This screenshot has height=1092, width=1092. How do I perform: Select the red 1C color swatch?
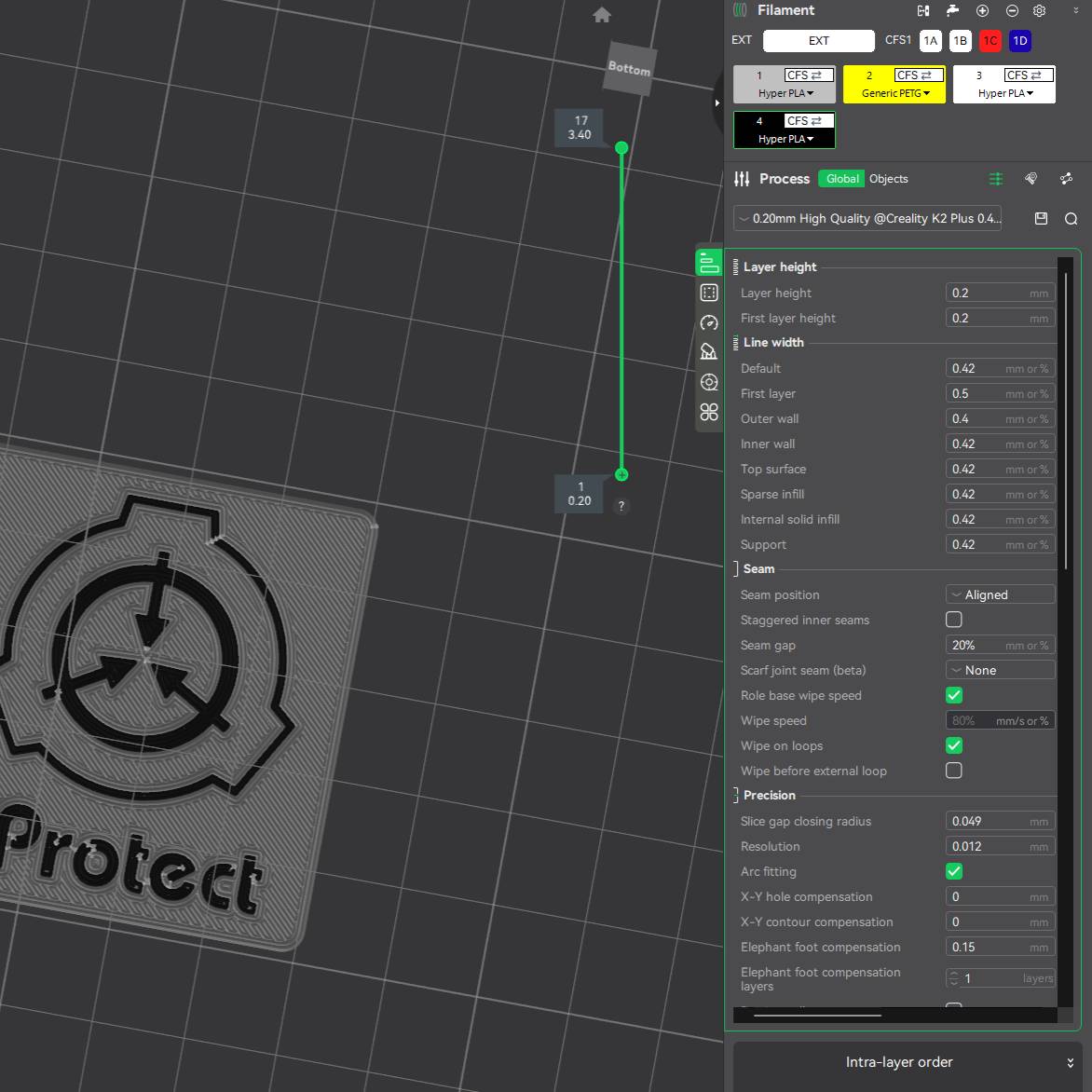pyautogui.click(x=990, y=40)
